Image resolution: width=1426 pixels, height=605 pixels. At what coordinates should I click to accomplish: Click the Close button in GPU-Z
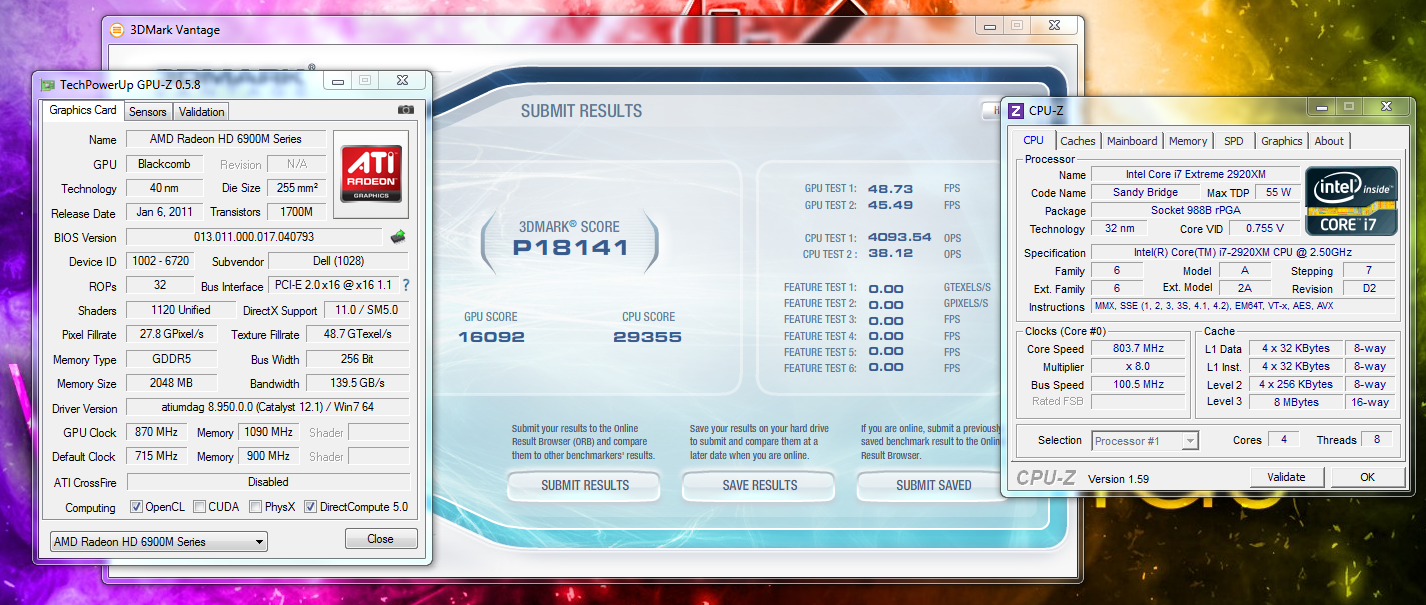[380, 539]
